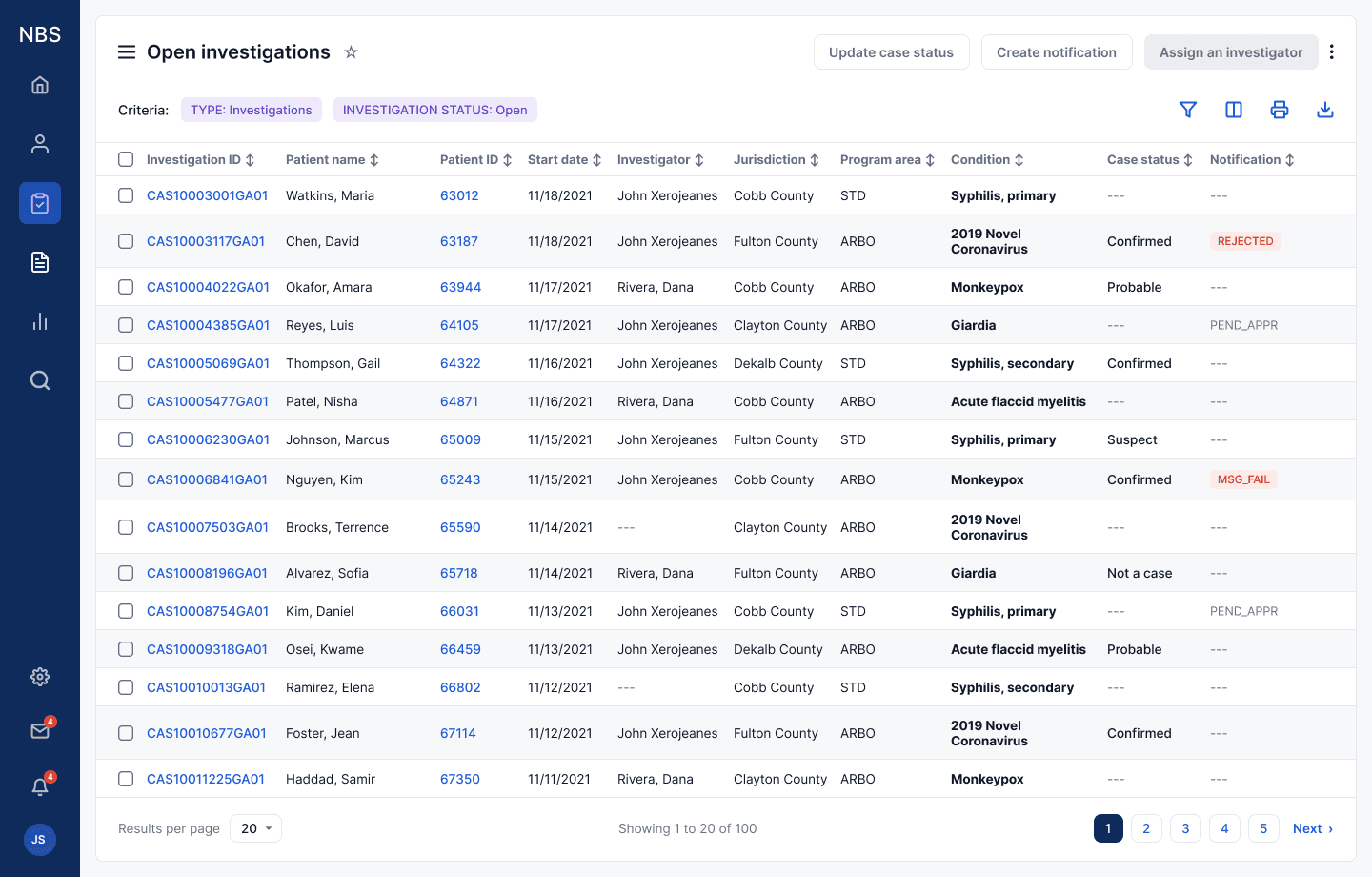The height and width of the screenshot is (877, 1372).
Task: Go to page 2
Action: [1146, 828]
